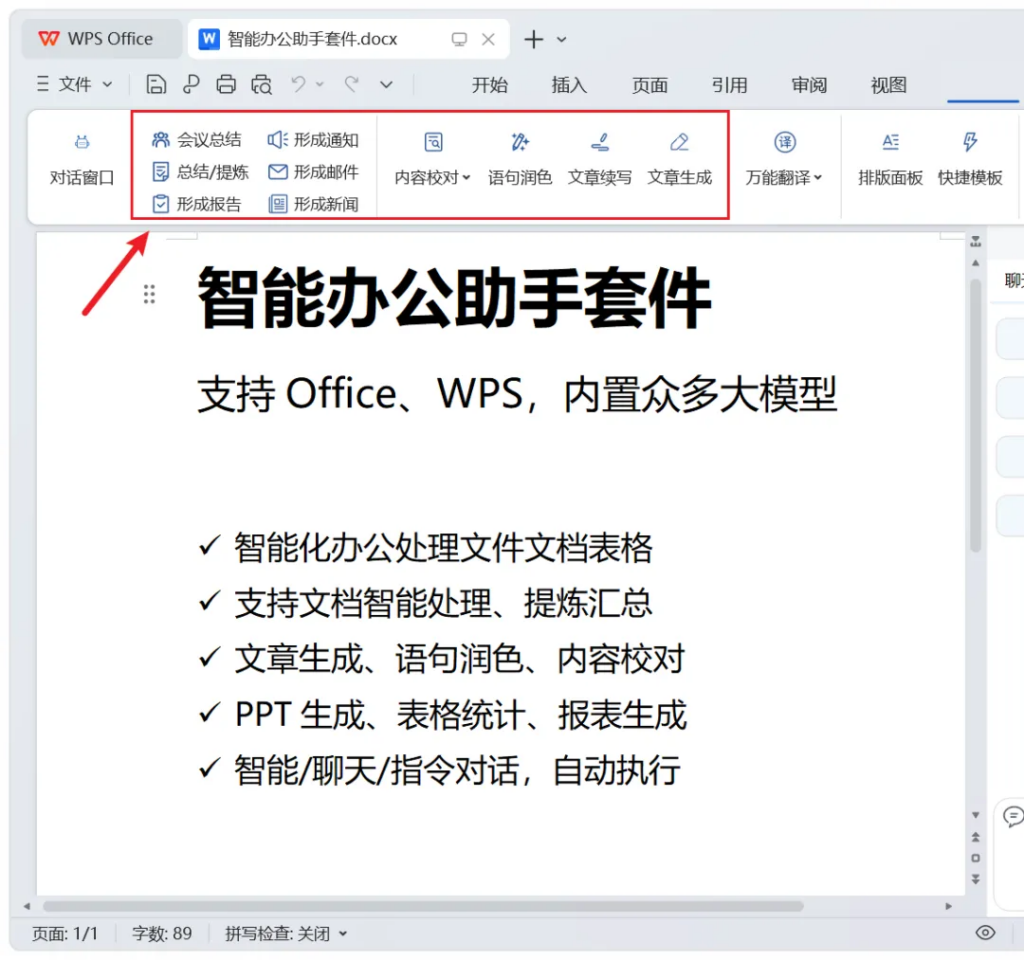Click the horizontal scrollbar below the document
Screen dimensions: 1024x960
[420, 906]
